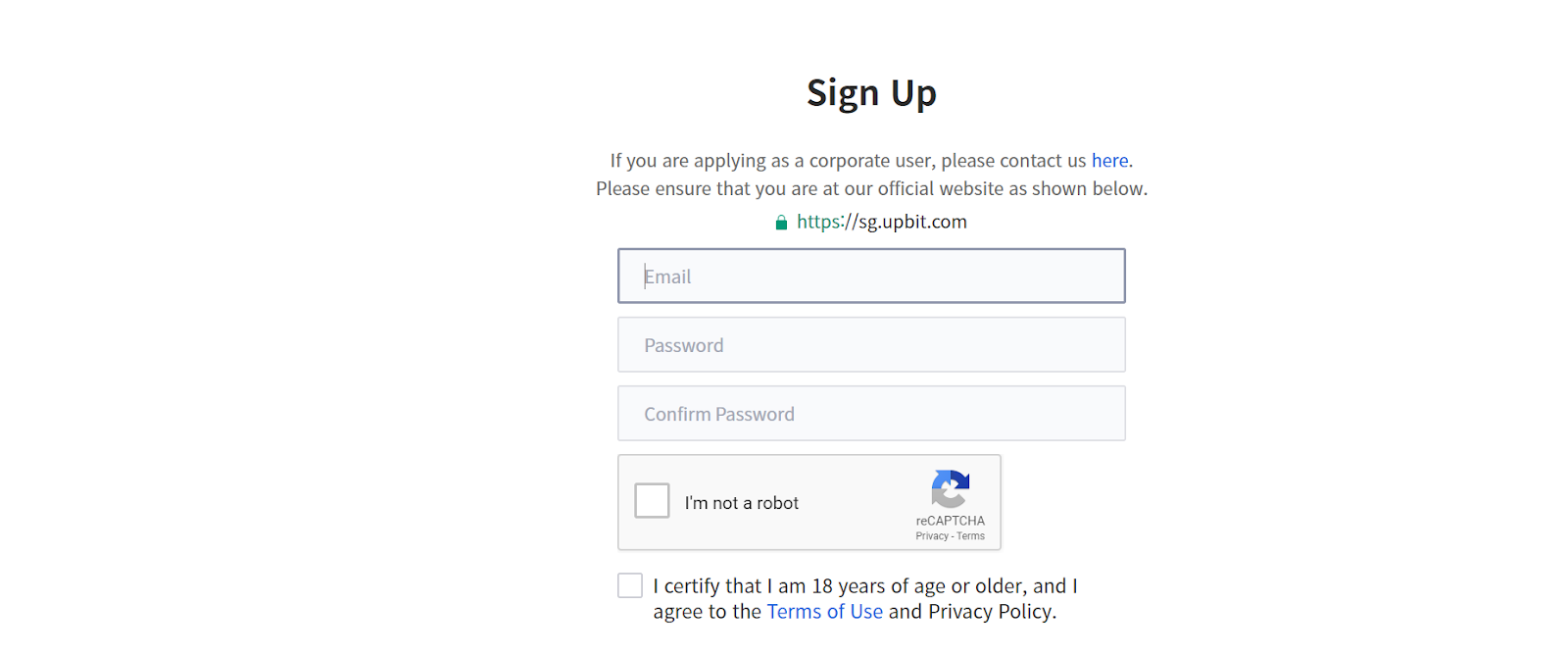The height and width of the screenshot is (655, 1568).
Task: Click the "Please ensure" official website notice
Action: click(x=871, y=188)
